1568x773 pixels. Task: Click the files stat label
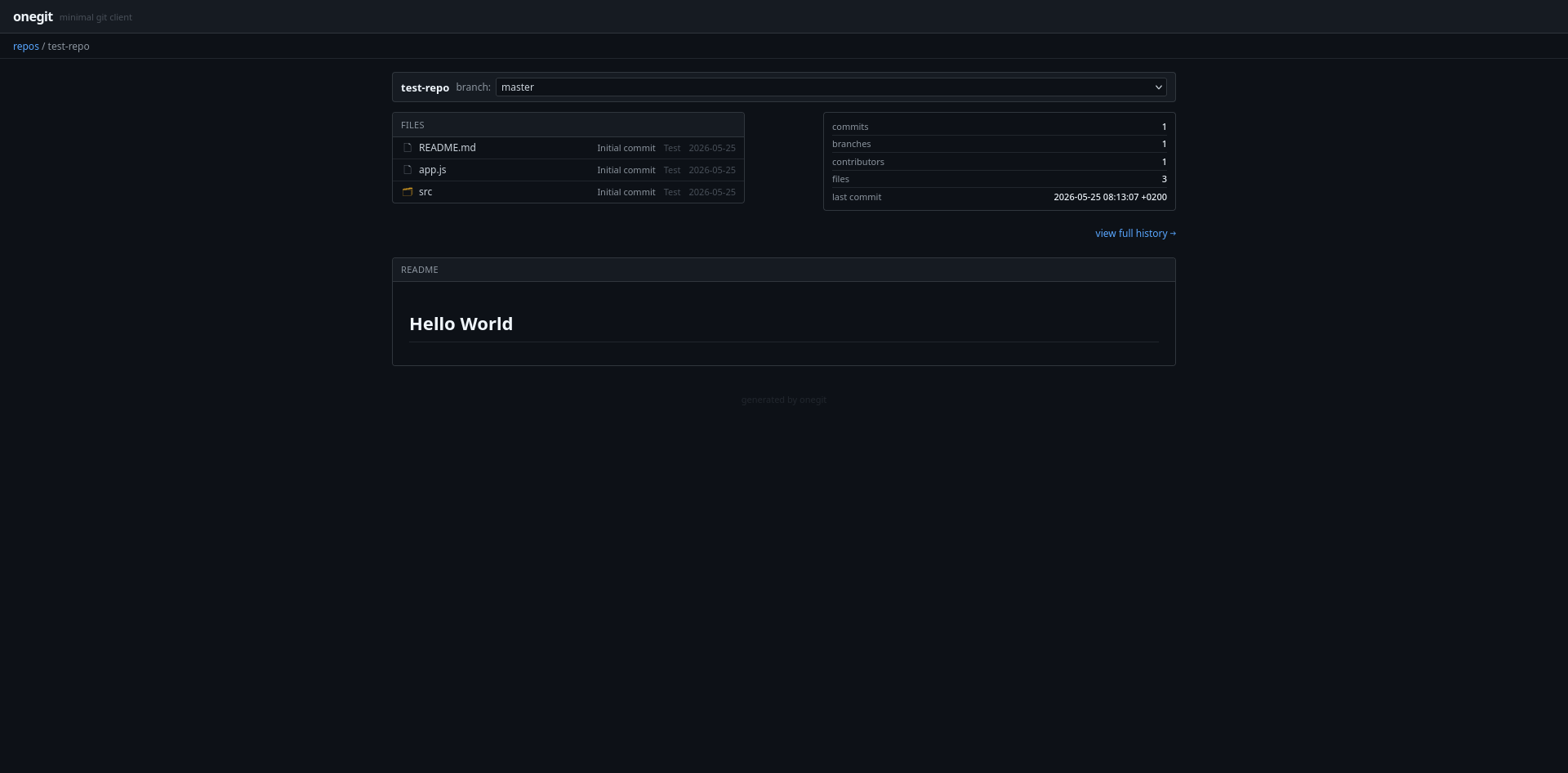coord(840,179)
